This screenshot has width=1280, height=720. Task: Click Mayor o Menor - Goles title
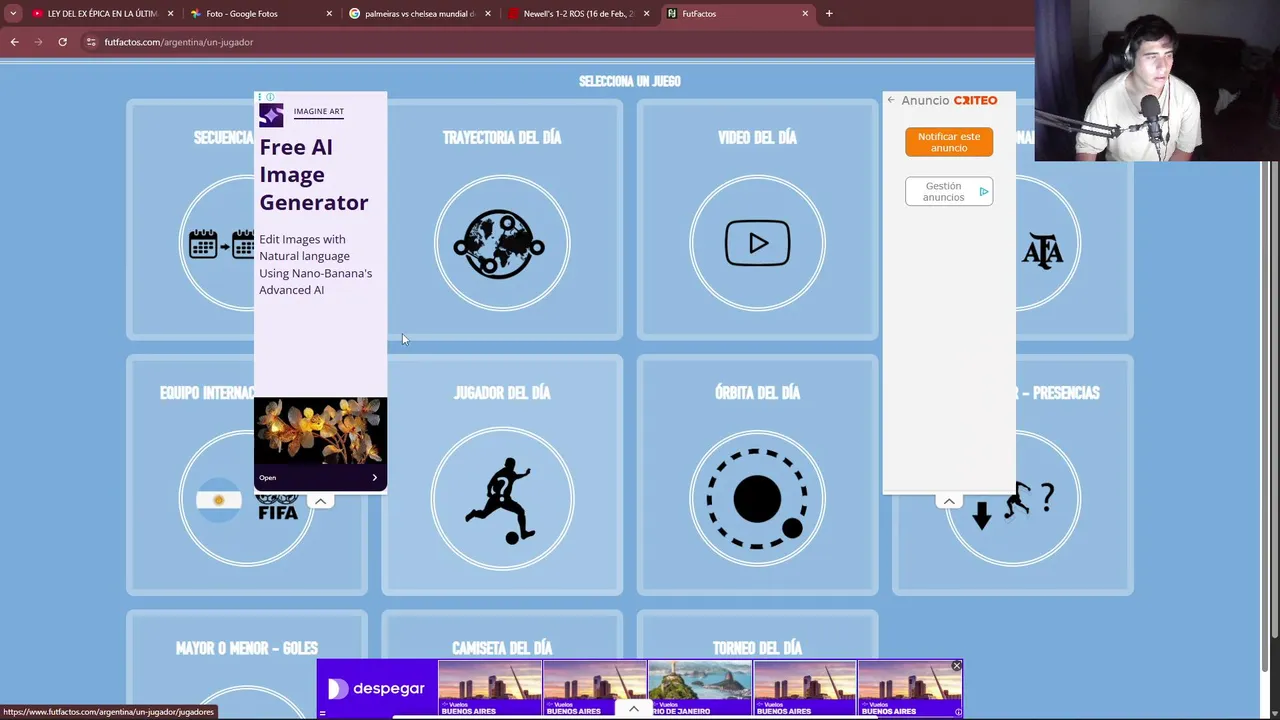247,648
